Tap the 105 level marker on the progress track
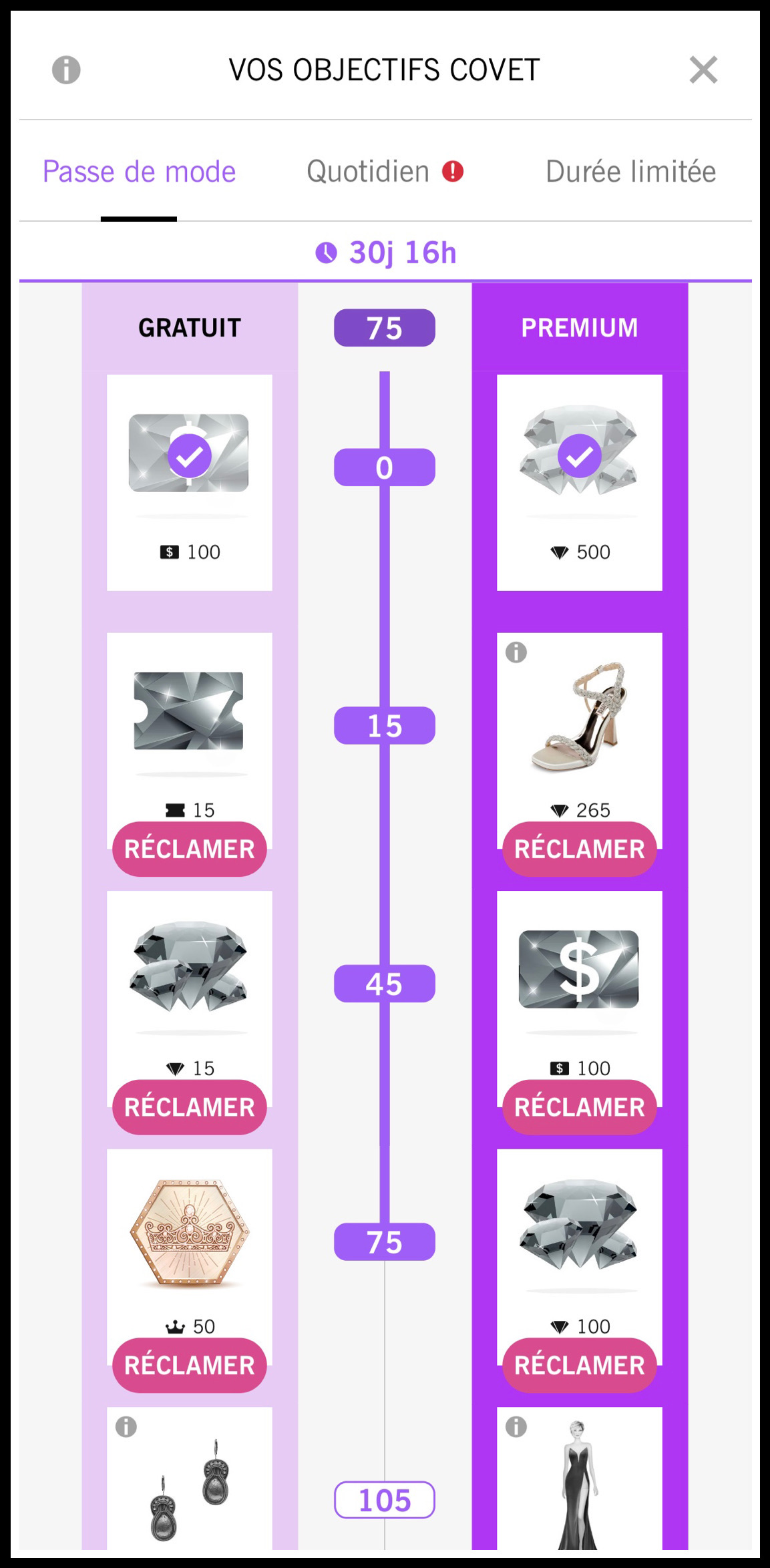The width and height of the screenshot is (770, 1568). pos(385,1500)
